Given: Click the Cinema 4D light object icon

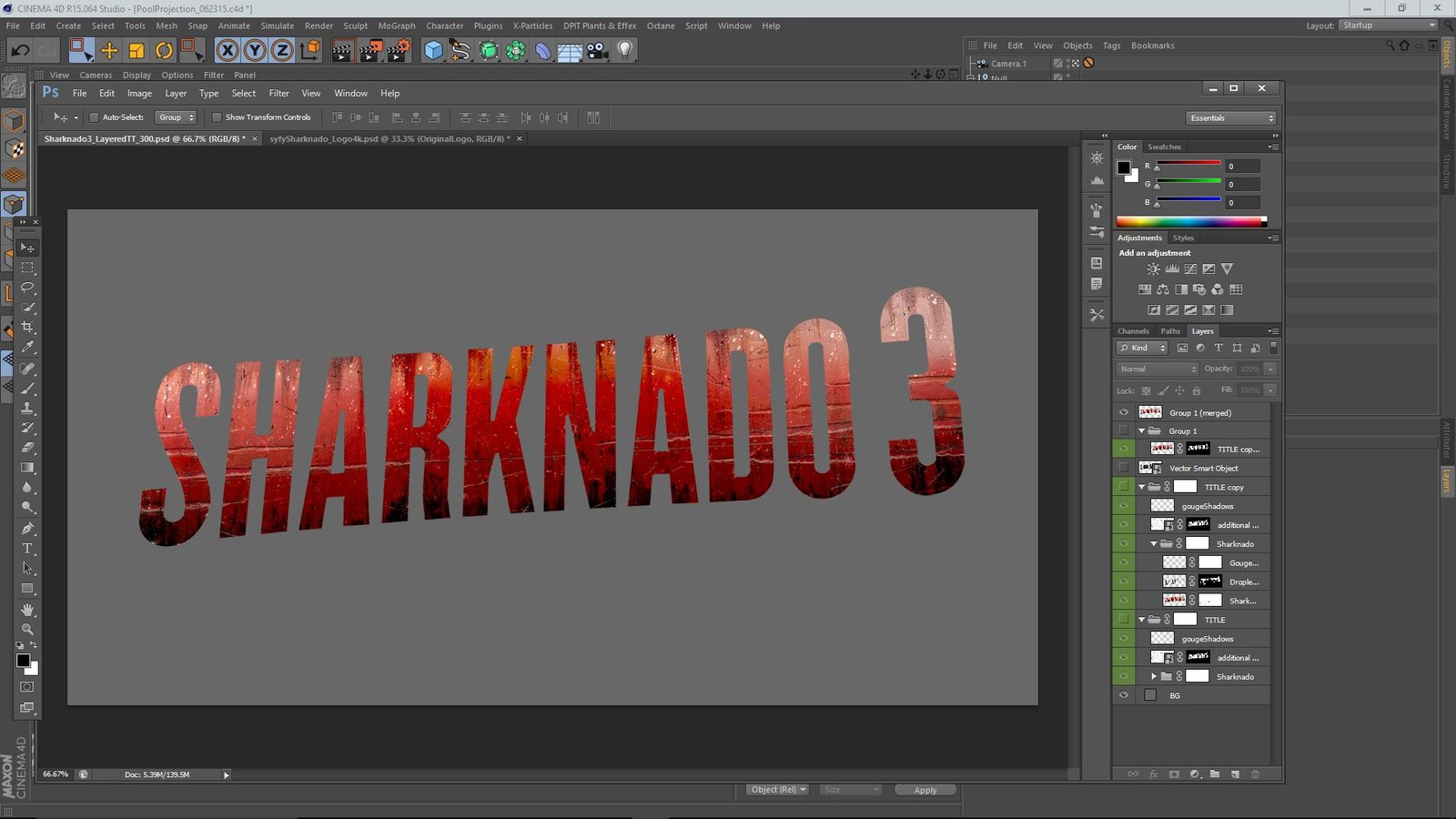Looking at the screenshot, I should (625, 51).
